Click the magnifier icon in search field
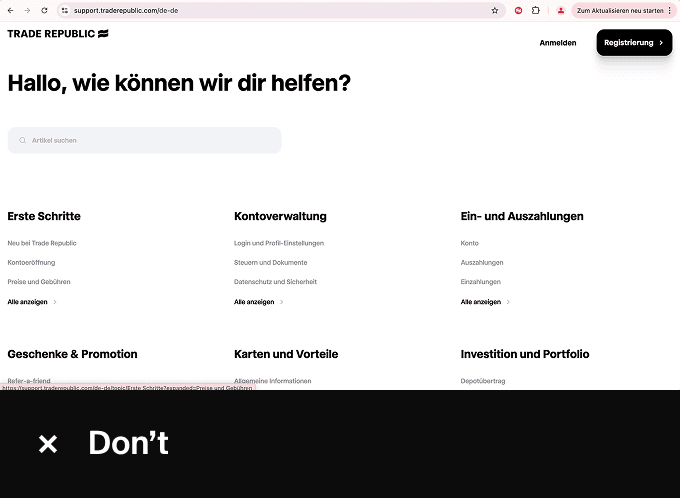 pos(23,140)
